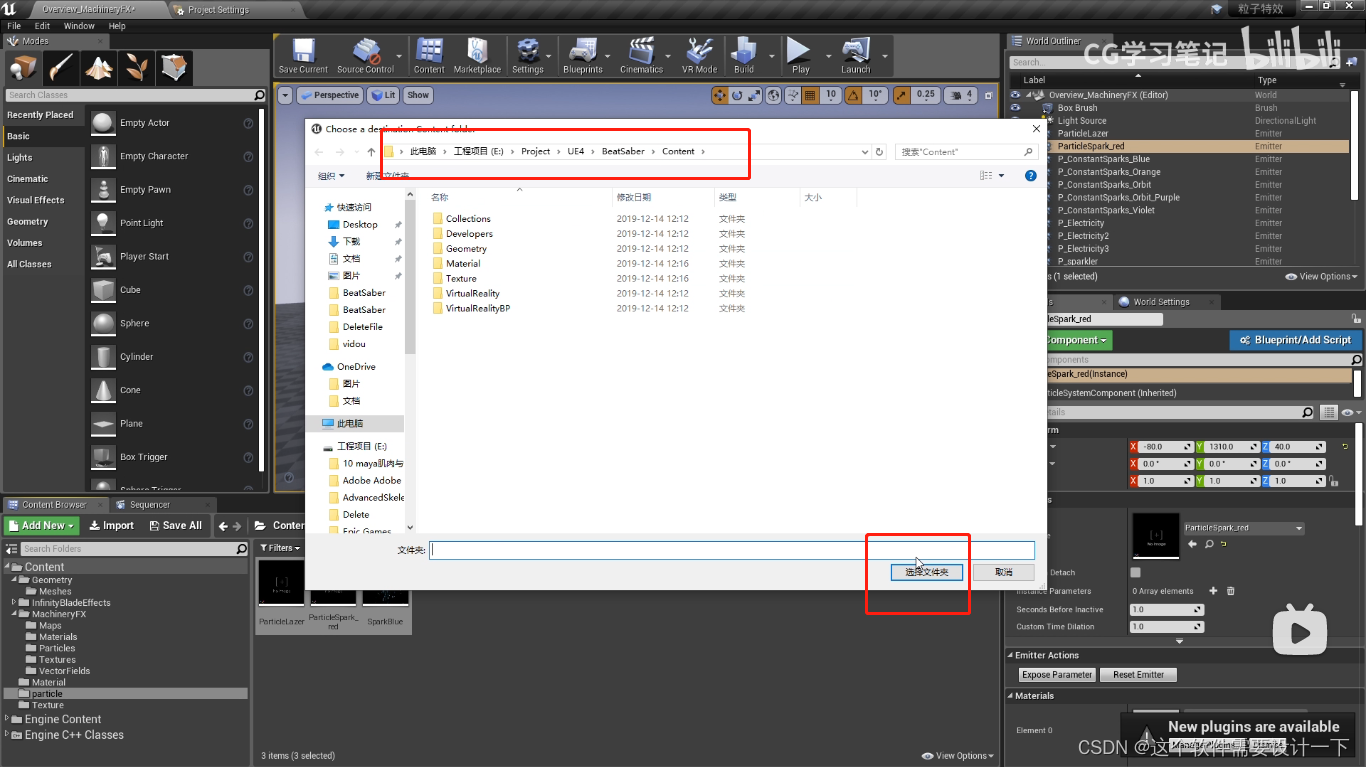Click 取消 button in dialog

[x=1004, y=572]
